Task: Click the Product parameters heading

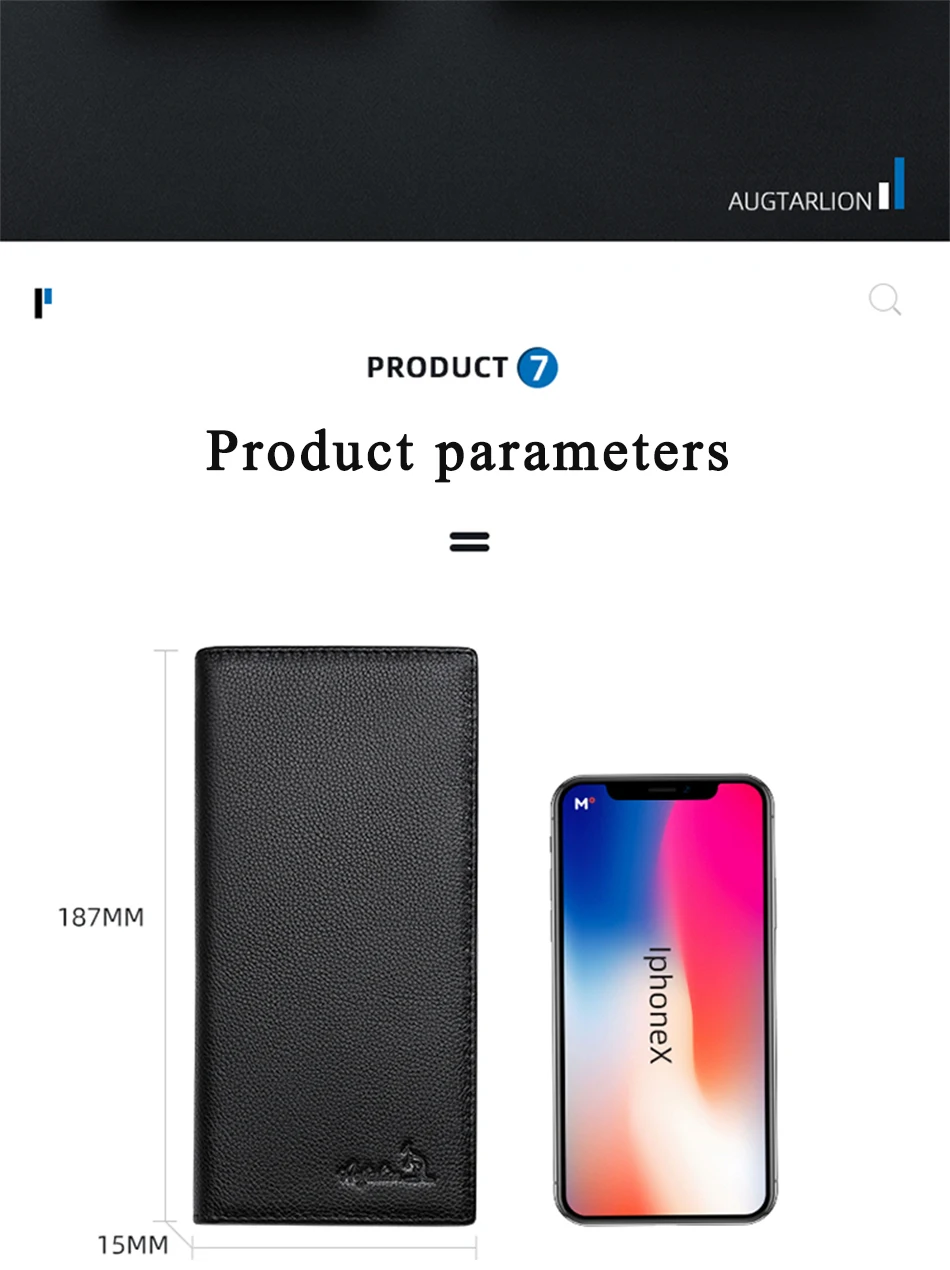Action: point(468,452)
